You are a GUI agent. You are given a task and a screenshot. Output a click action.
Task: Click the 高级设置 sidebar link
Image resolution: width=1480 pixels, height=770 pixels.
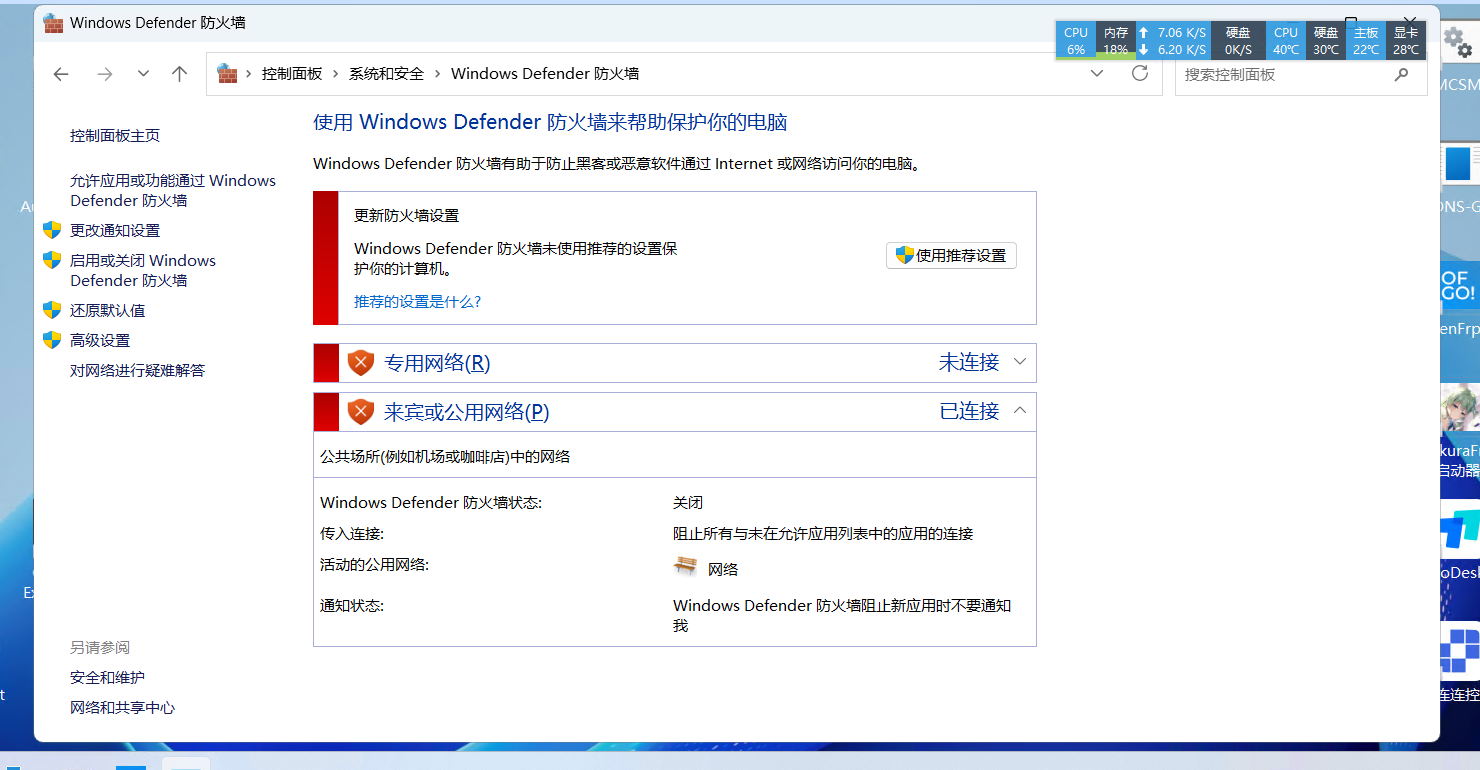point(100,340)
